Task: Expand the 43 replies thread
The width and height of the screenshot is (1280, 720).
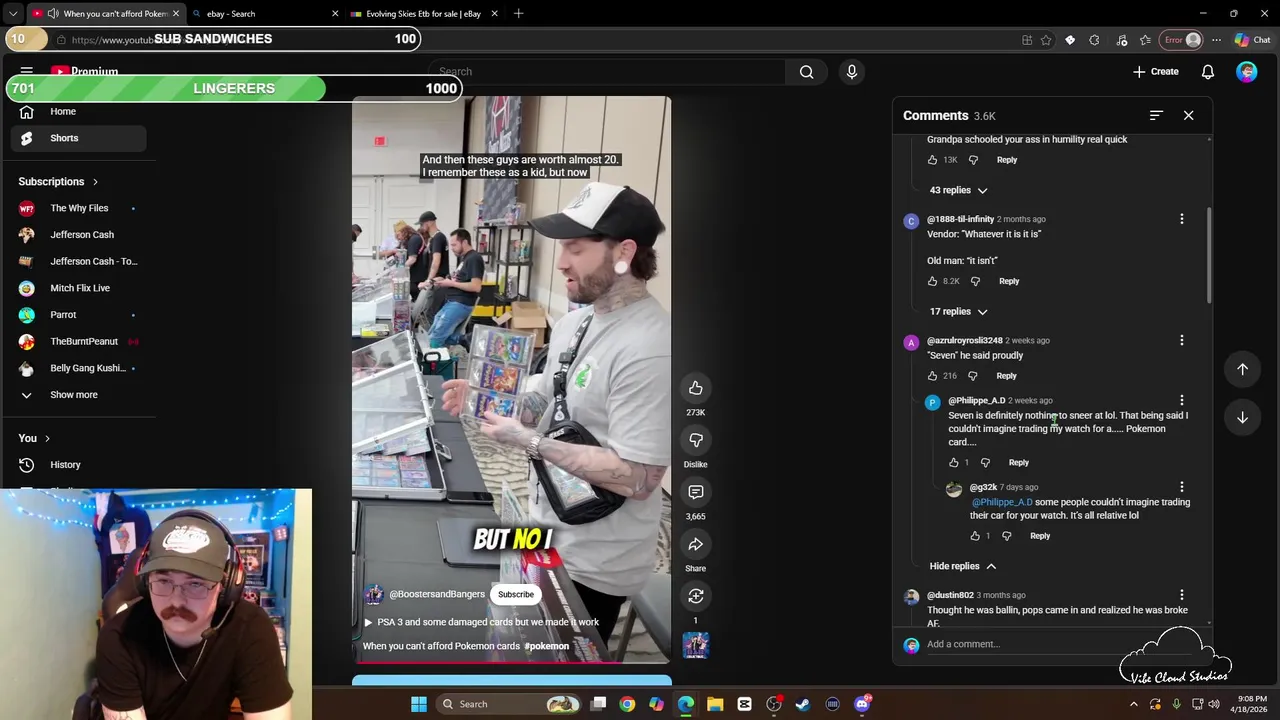Action: [958, 190]
